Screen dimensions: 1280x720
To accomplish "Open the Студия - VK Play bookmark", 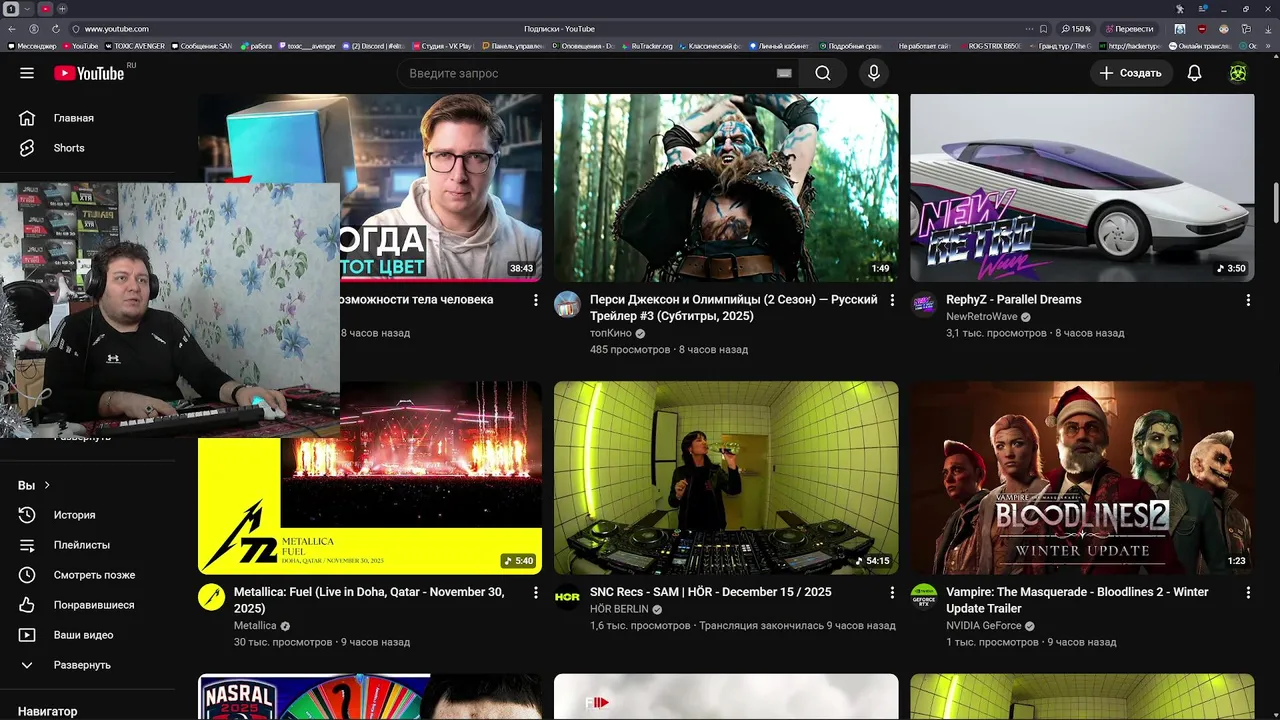I will click(443, 46).
